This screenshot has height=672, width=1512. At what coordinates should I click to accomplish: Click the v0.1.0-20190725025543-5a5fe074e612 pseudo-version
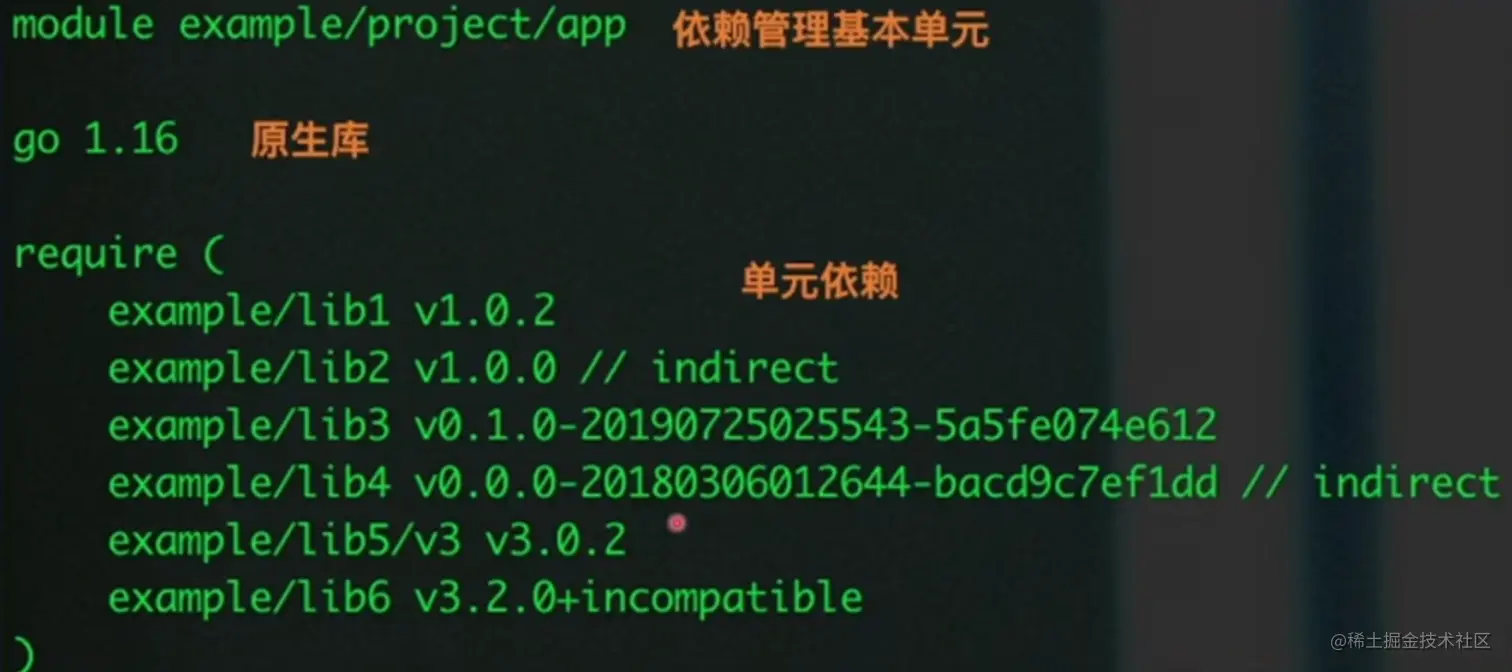815,426
